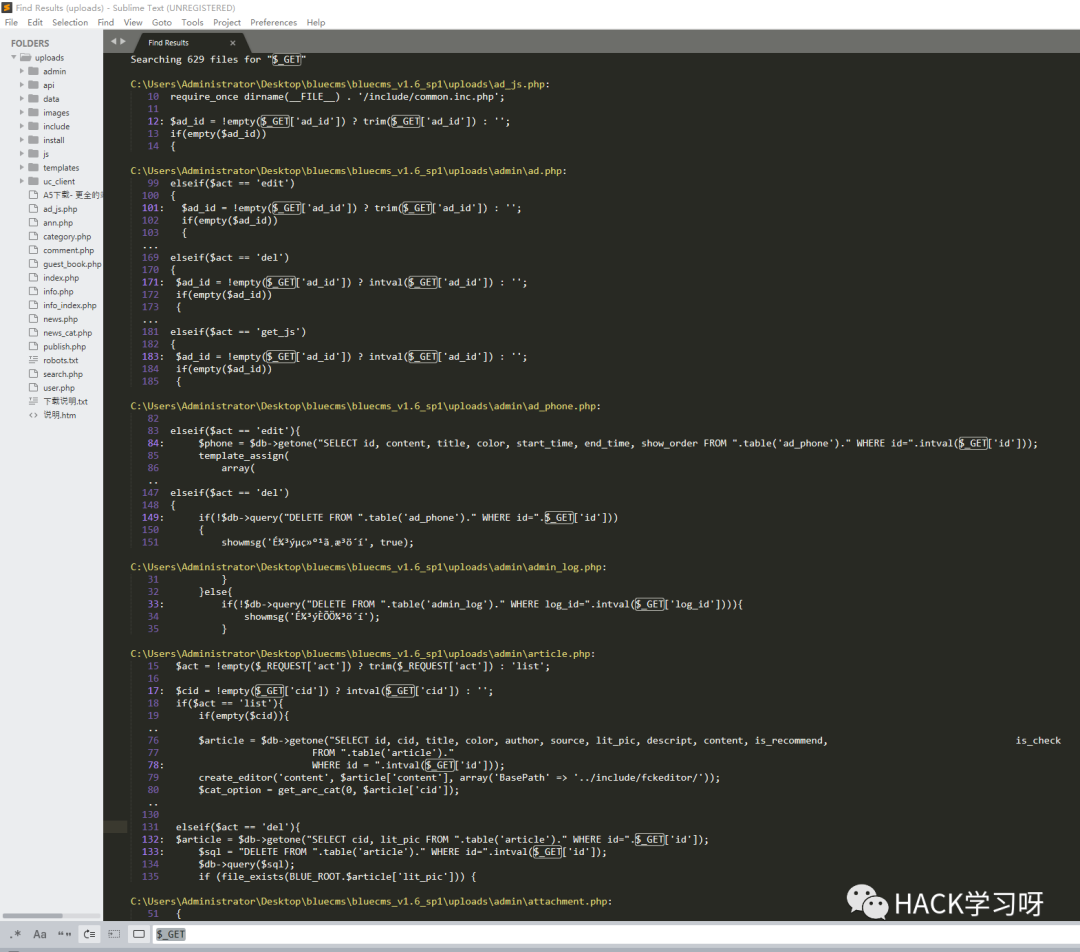Viewport: 1080px width, 952px height.
Task: Open the Edit menu
Action: coord(35,22)
